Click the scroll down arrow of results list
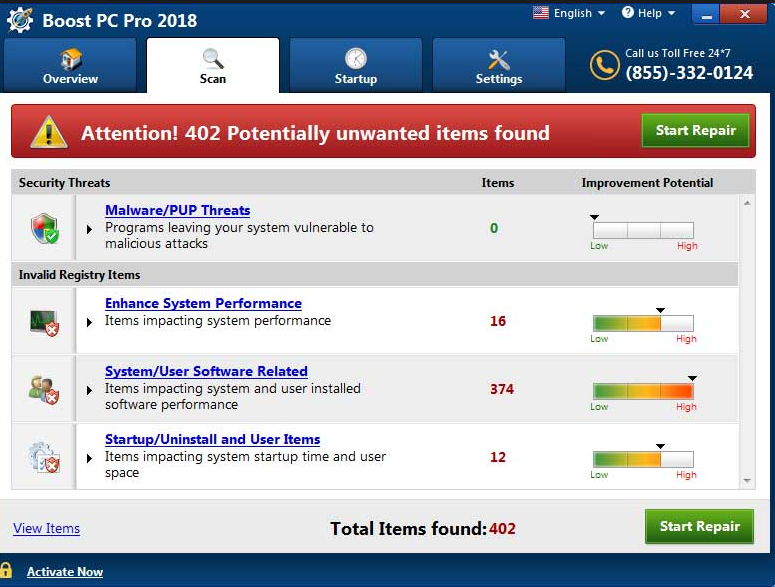Screen dimensions: 775x587 746,482
